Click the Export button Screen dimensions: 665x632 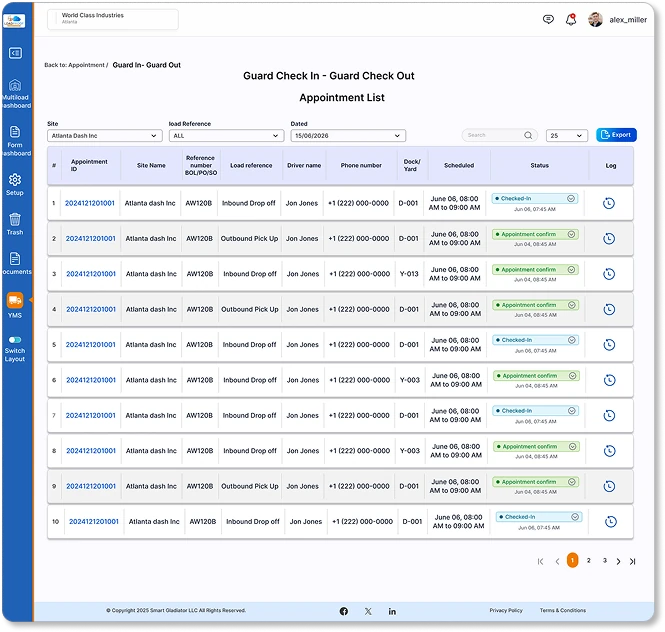tap(616, 135)
